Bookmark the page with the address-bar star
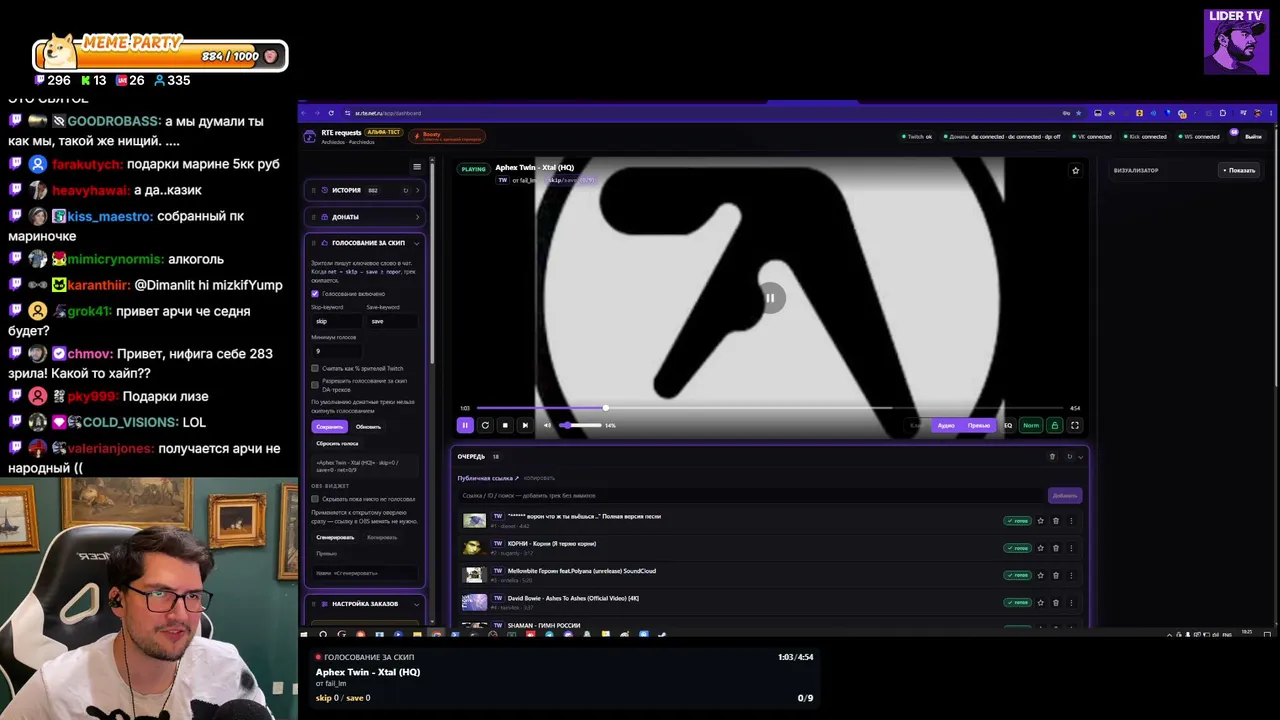This screenshot has width=1280, height=720. [1079, 113]
